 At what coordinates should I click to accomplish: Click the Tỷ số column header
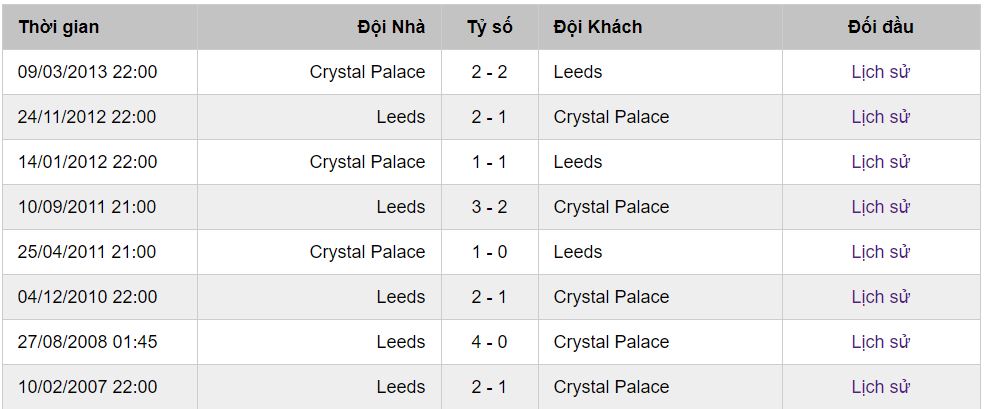tap(489, 27)
